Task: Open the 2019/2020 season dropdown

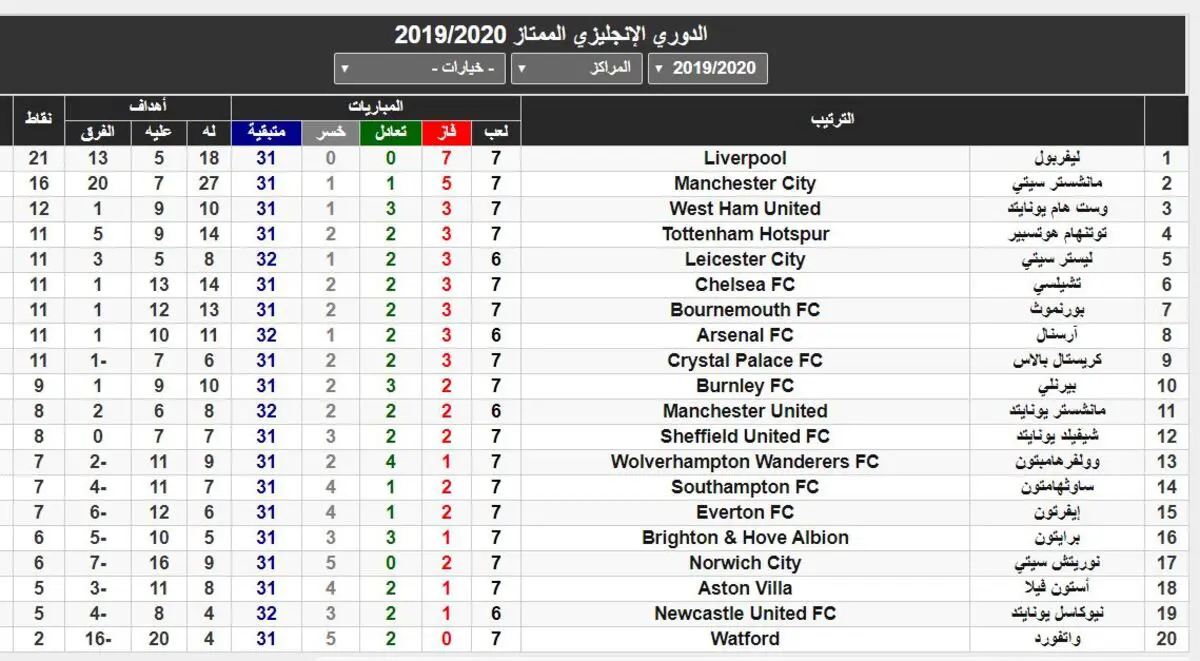Action: 708,68
